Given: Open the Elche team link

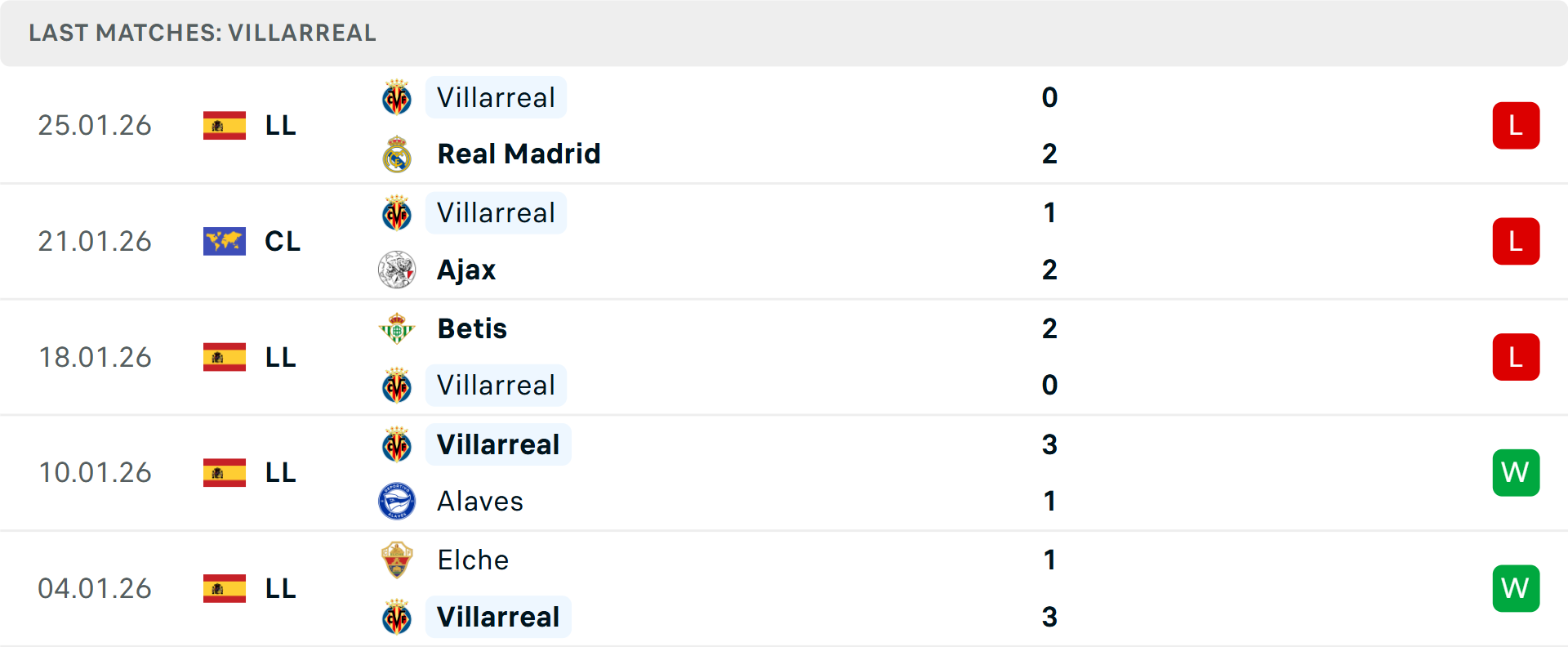Looking at the screenshot, I should pos(473,560).
